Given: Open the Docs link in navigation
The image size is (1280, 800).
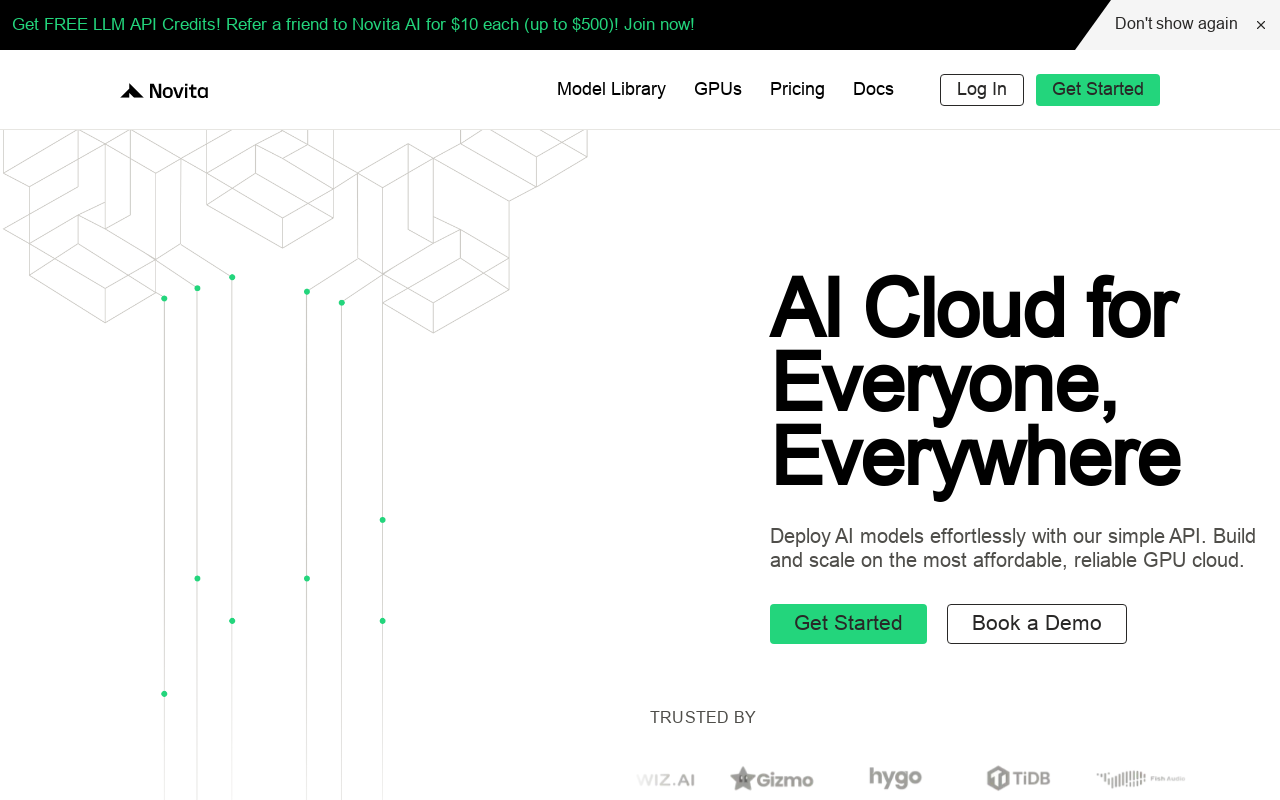Looking at the screenshot, I should [x=873, y=89].
